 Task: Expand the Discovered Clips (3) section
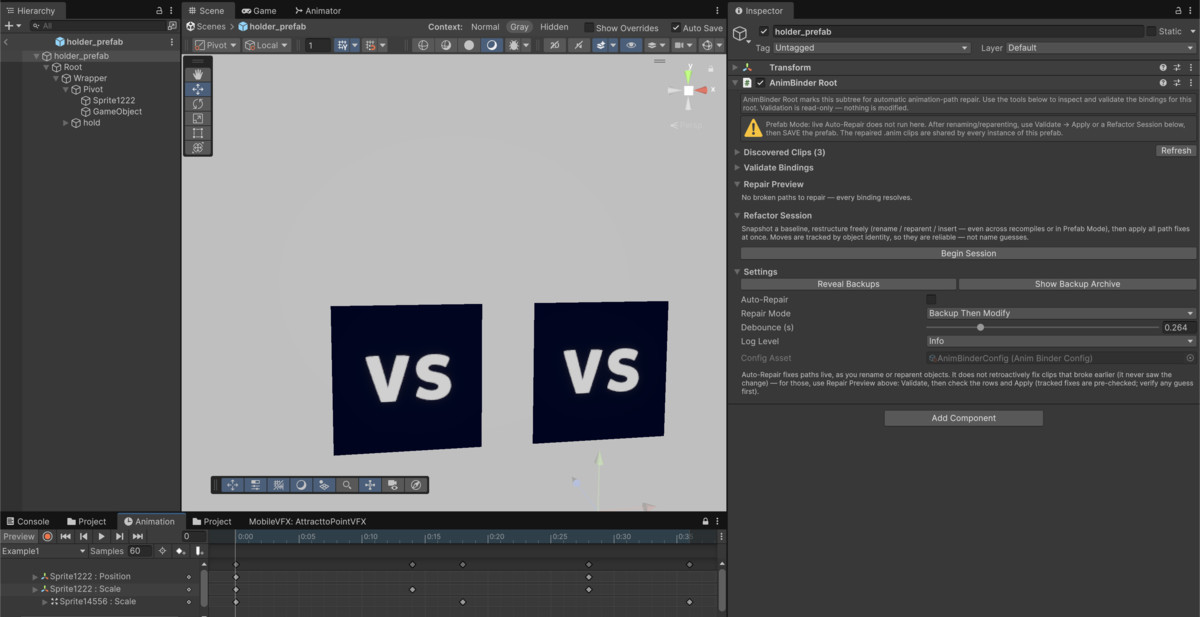737,152
